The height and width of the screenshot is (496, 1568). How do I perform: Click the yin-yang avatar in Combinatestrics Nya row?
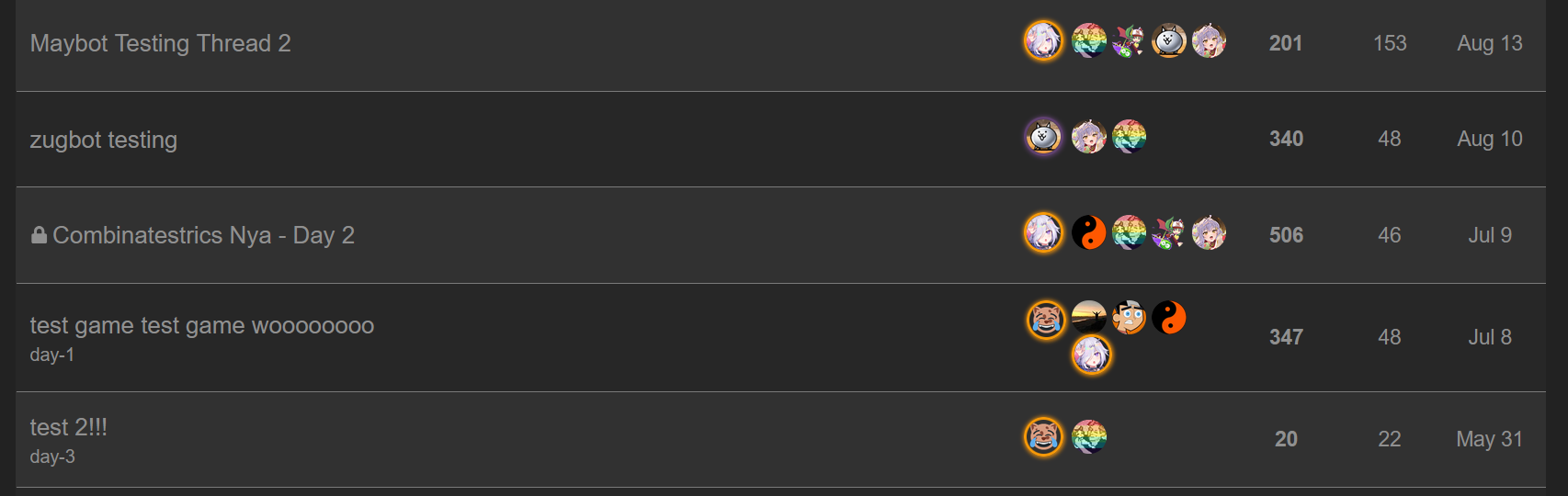point(1089,232)
